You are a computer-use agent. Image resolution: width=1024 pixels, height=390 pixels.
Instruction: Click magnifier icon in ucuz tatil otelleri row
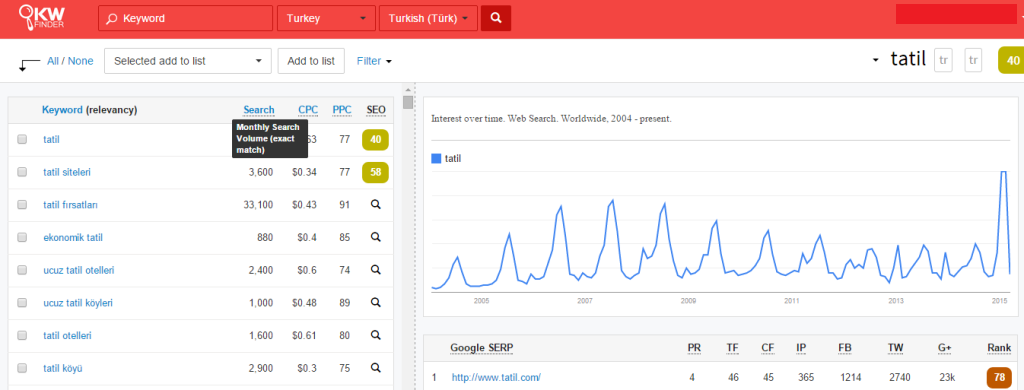pyautogui.click(x=376, y=270)
